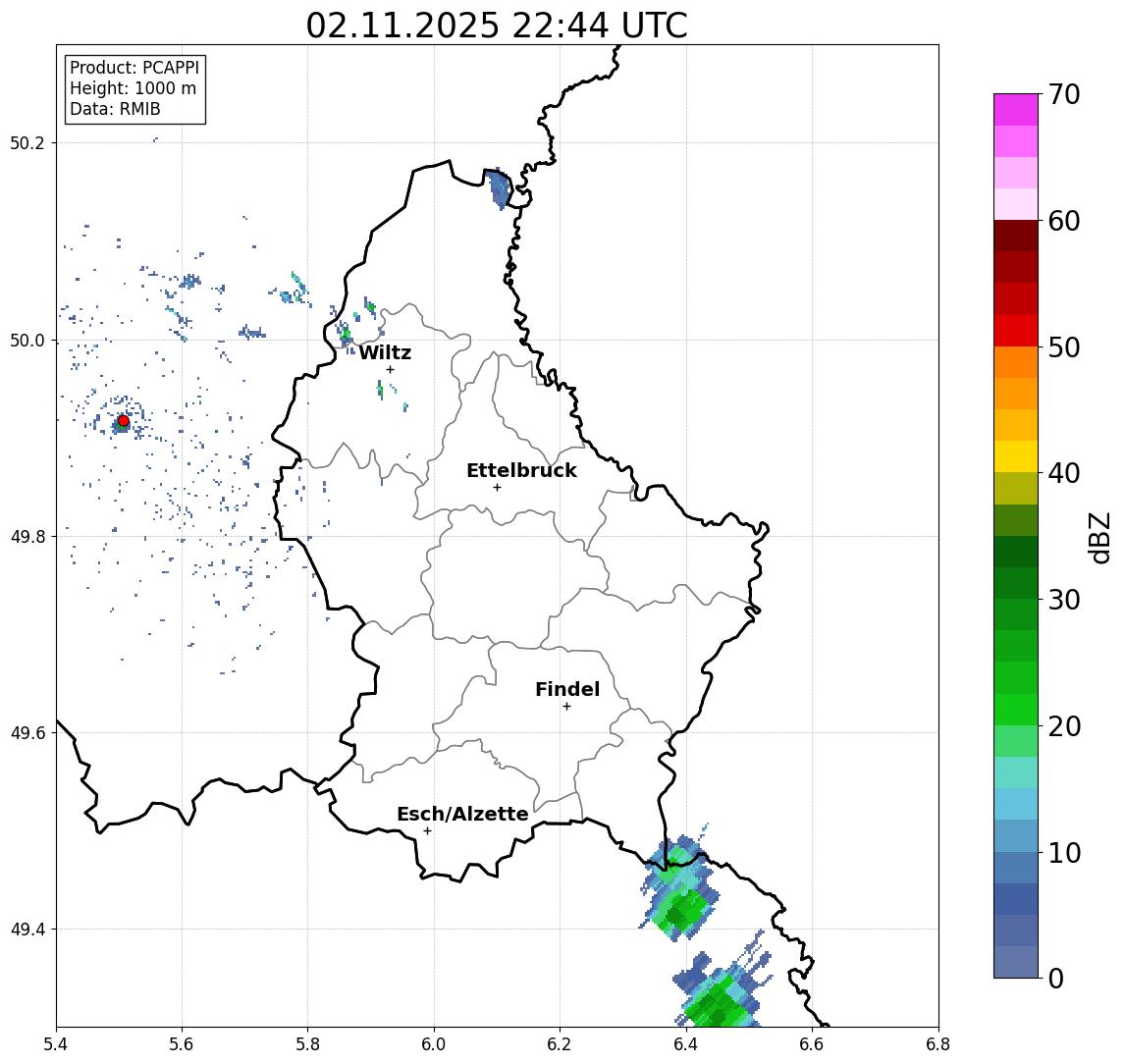Click the latitude tick label 49.4

tap(27, 930)
